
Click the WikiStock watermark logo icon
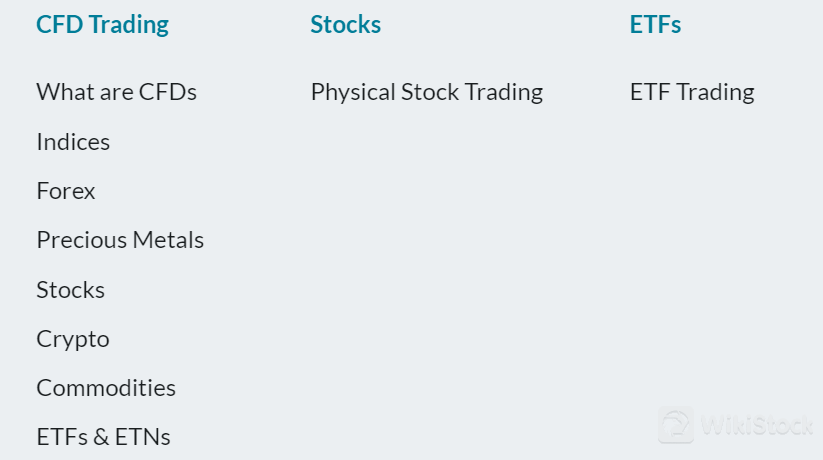click(x=676, y=424)
